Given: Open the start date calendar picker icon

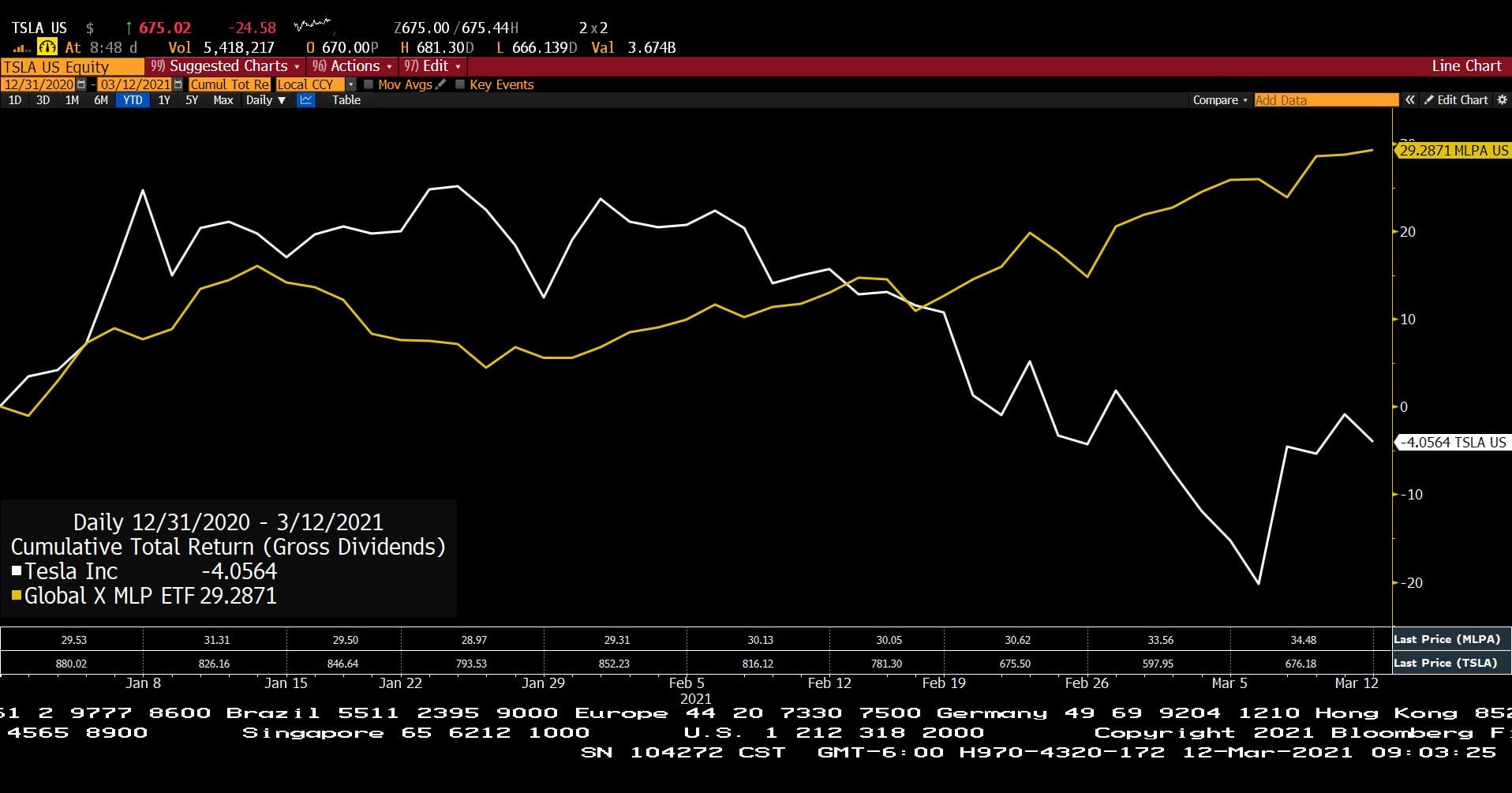Looking at the screenshot, I should tap(81, 84).
